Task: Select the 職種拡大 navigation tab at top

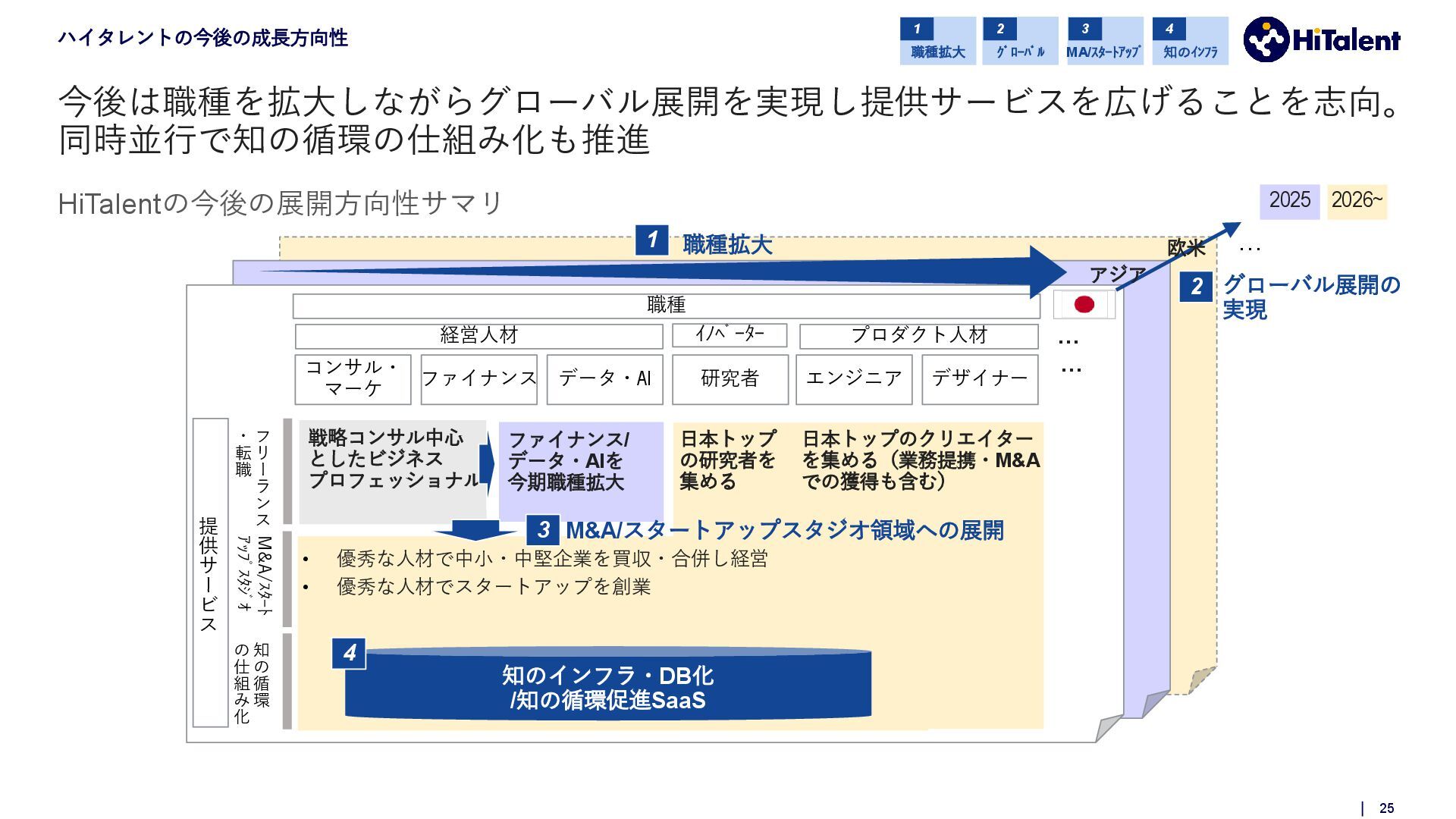Action: [x=937, y=41]
